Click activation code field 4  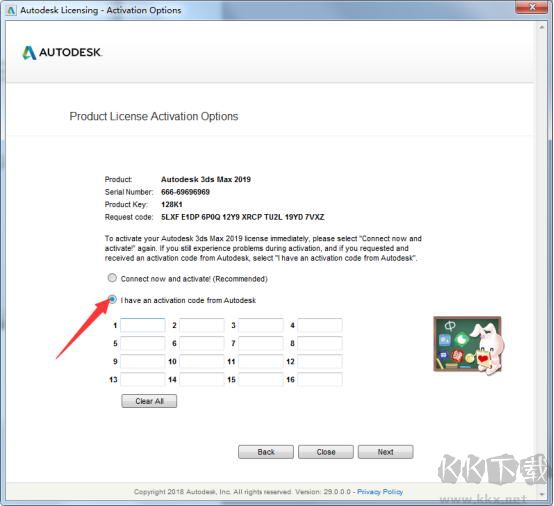click(320, 325)
